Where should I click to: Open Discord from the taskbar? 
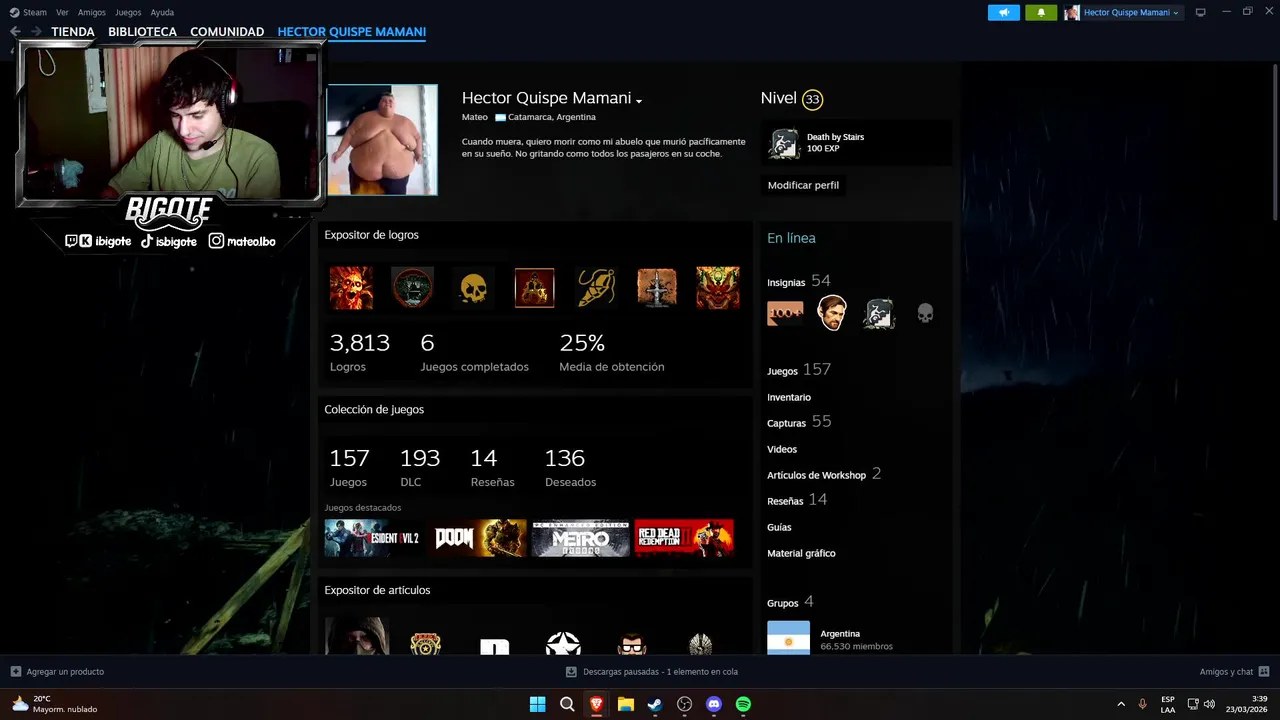click(714, 704)
